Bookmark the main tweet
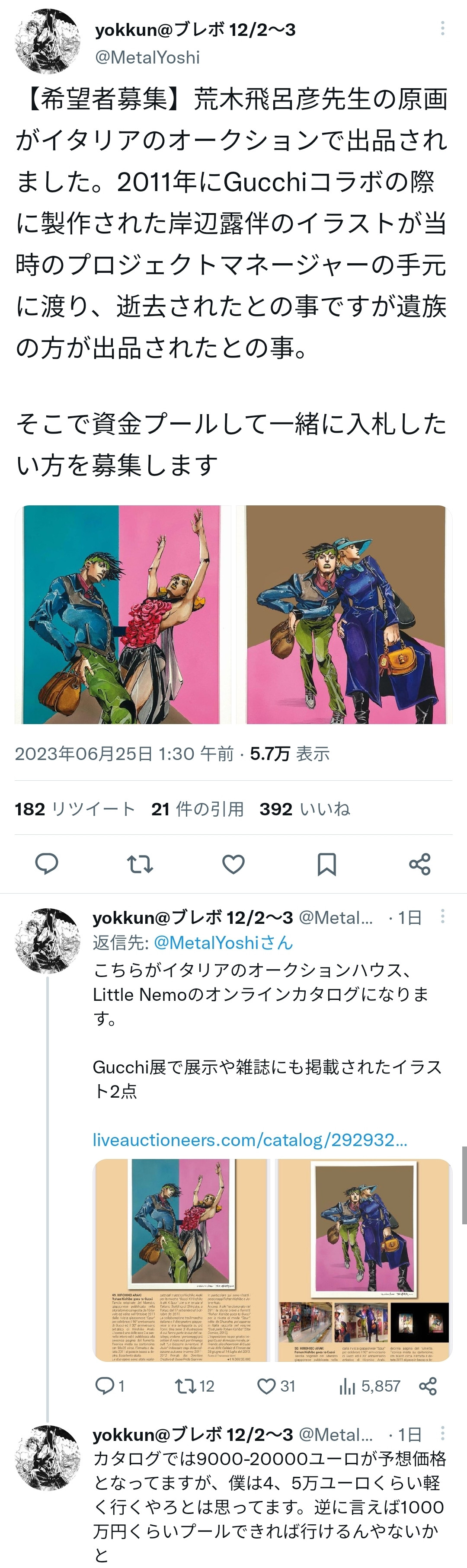Viewport: 467px width, 1568px height. pos(326,864)
